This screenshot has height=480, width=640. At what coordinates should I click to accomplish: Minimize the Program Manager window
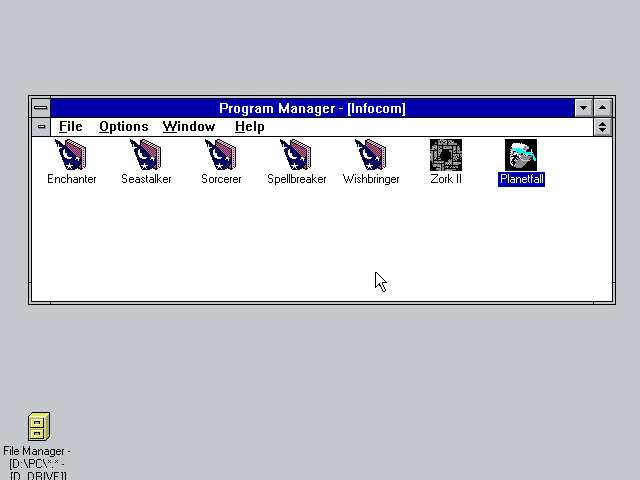[583, 108]
